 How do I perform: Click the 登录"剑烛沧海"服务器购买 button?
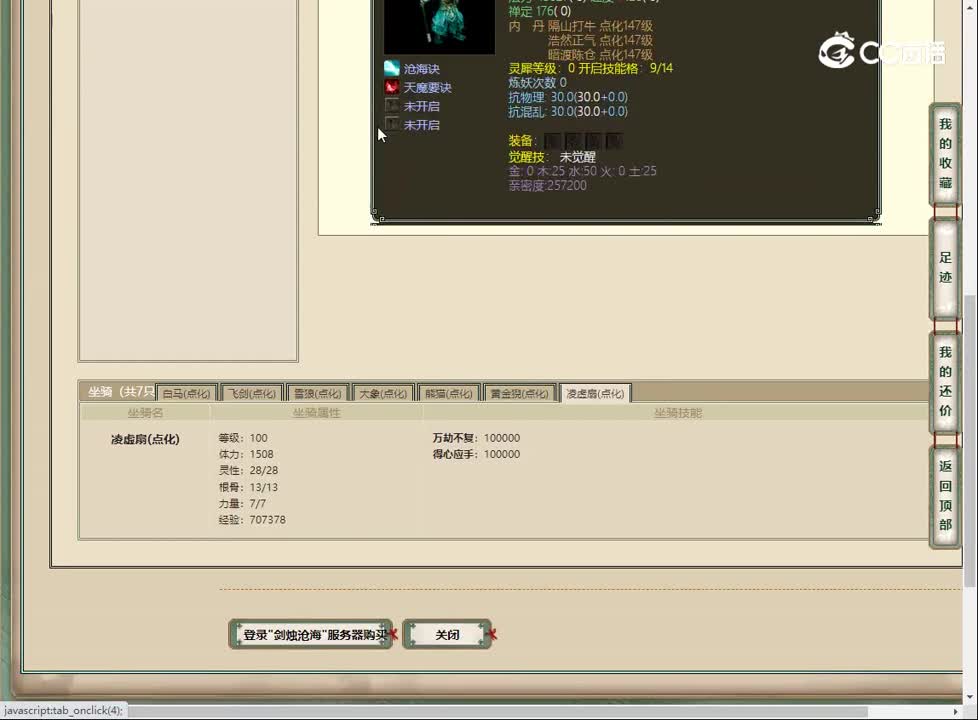(x=311, y=635)
